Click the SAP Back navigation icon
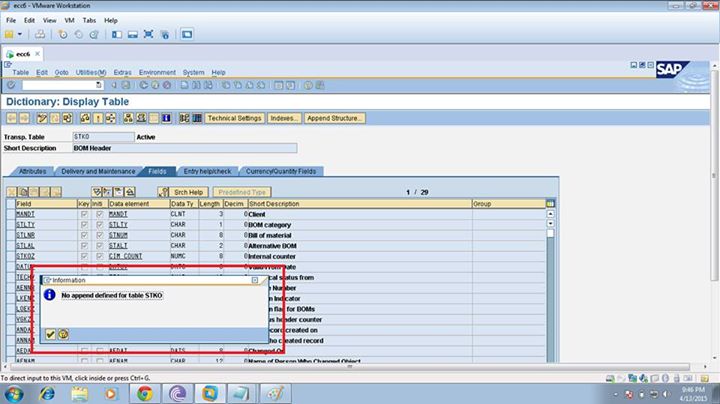Screen dimensions: 720x404 (x=143, y=85)
